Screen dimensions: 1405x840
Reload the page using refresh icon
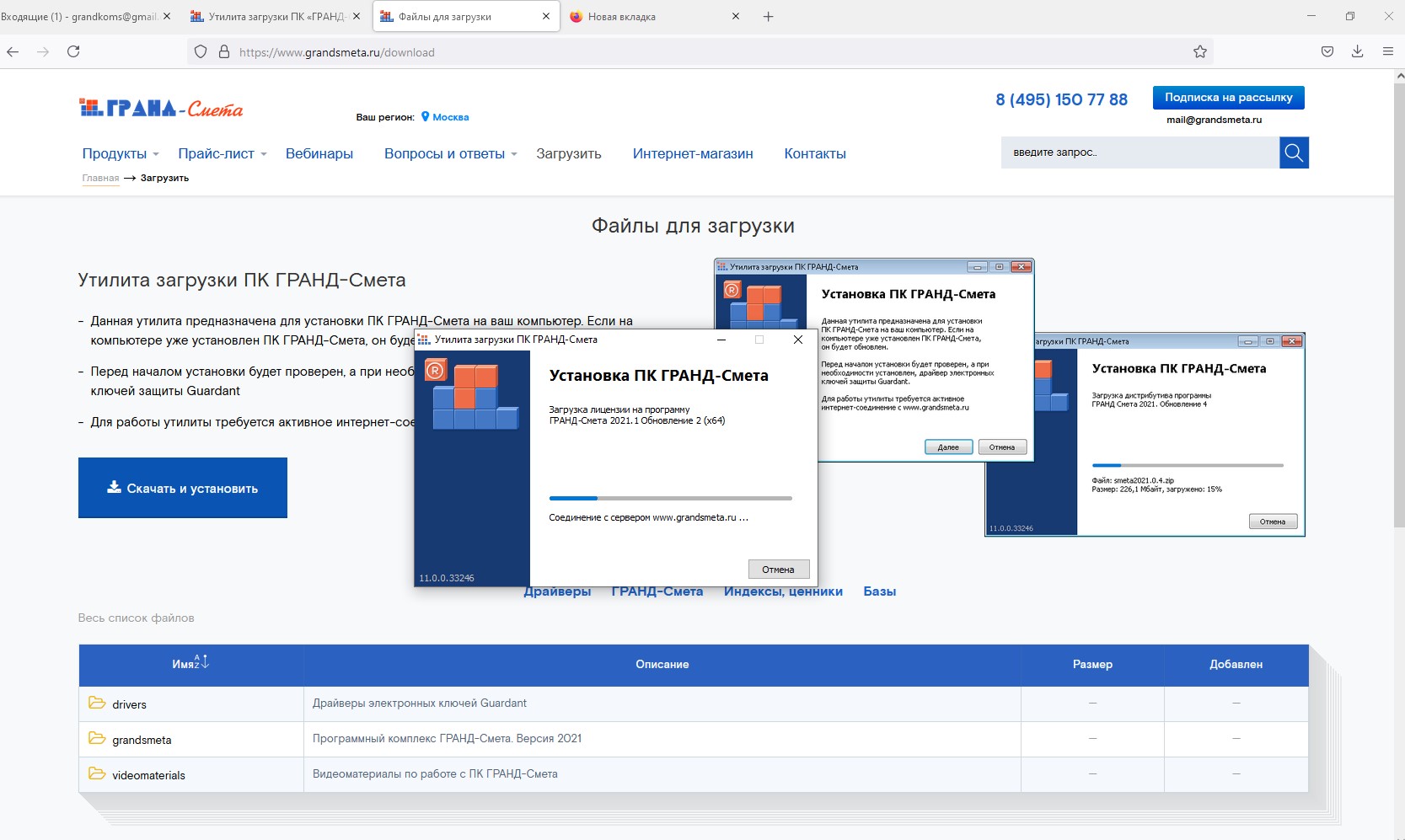73,52
